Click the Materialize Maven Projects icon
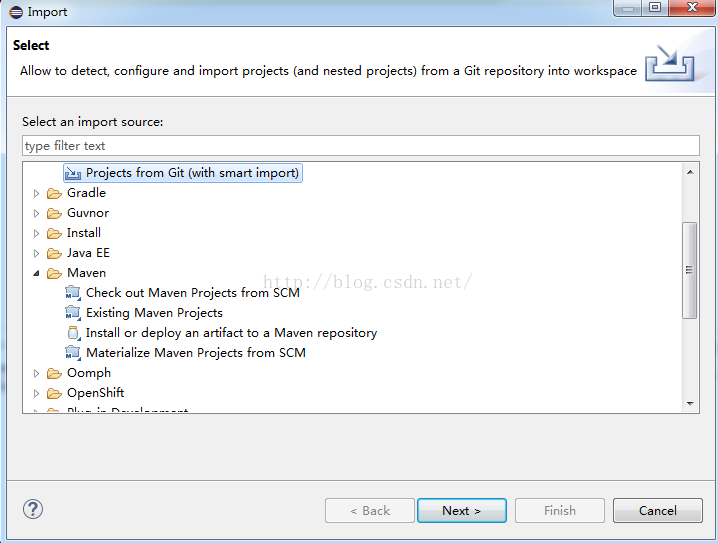The height and width of the screenshot is (543, 718). (73, 353)
